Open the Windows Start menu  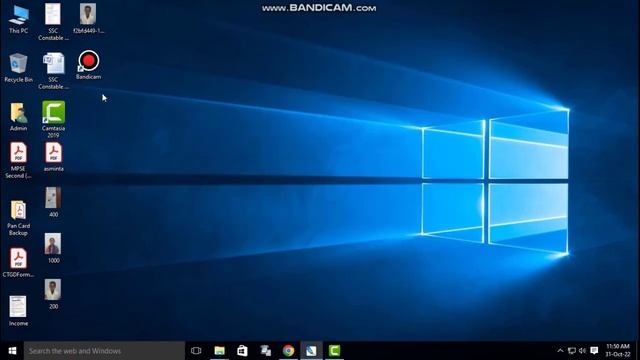(x=12, y=351)
